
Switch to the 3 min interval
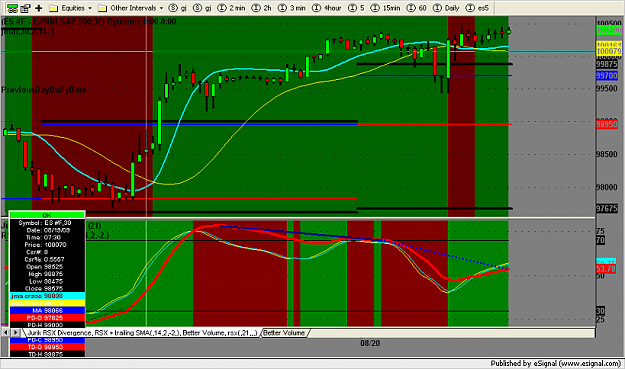(x=292, y=8)
